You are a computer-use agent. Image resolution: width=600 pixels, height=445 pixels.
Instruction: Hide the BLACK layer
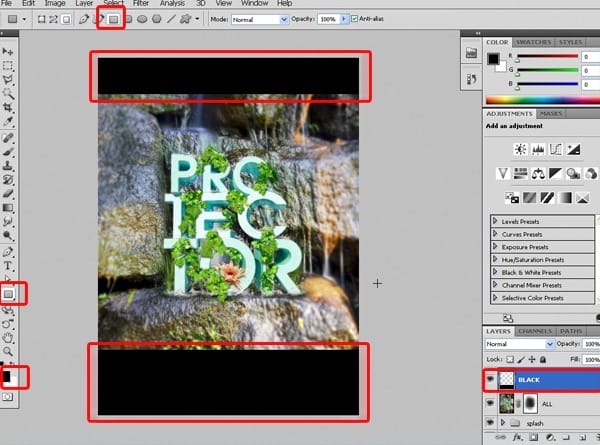490,379
